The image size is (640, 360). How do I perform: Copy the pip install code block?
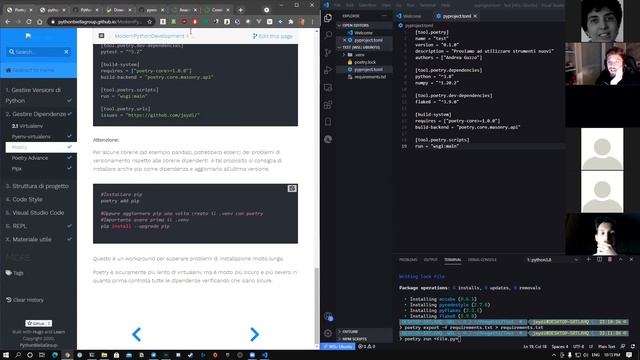292,189
